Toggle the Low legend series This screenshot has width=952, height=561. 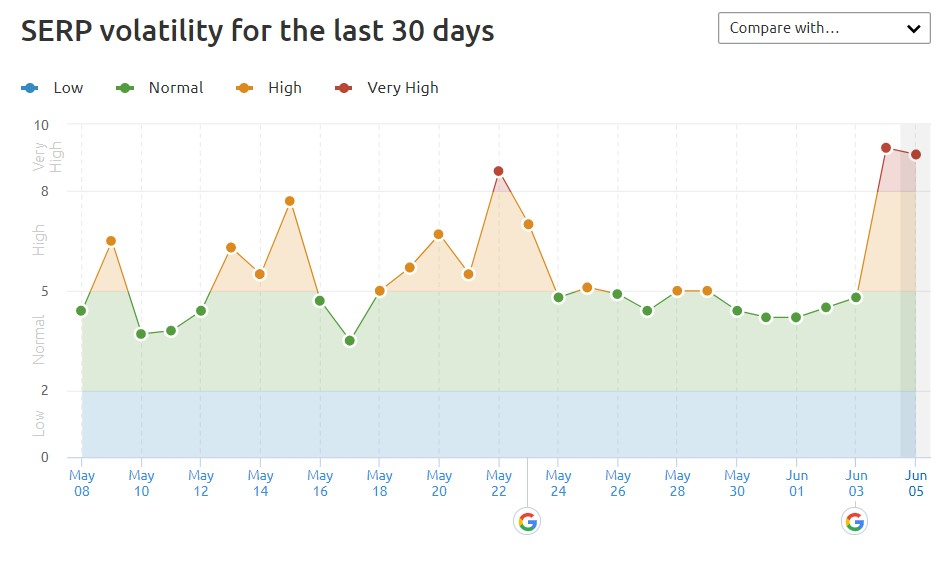tap(52, 88)
